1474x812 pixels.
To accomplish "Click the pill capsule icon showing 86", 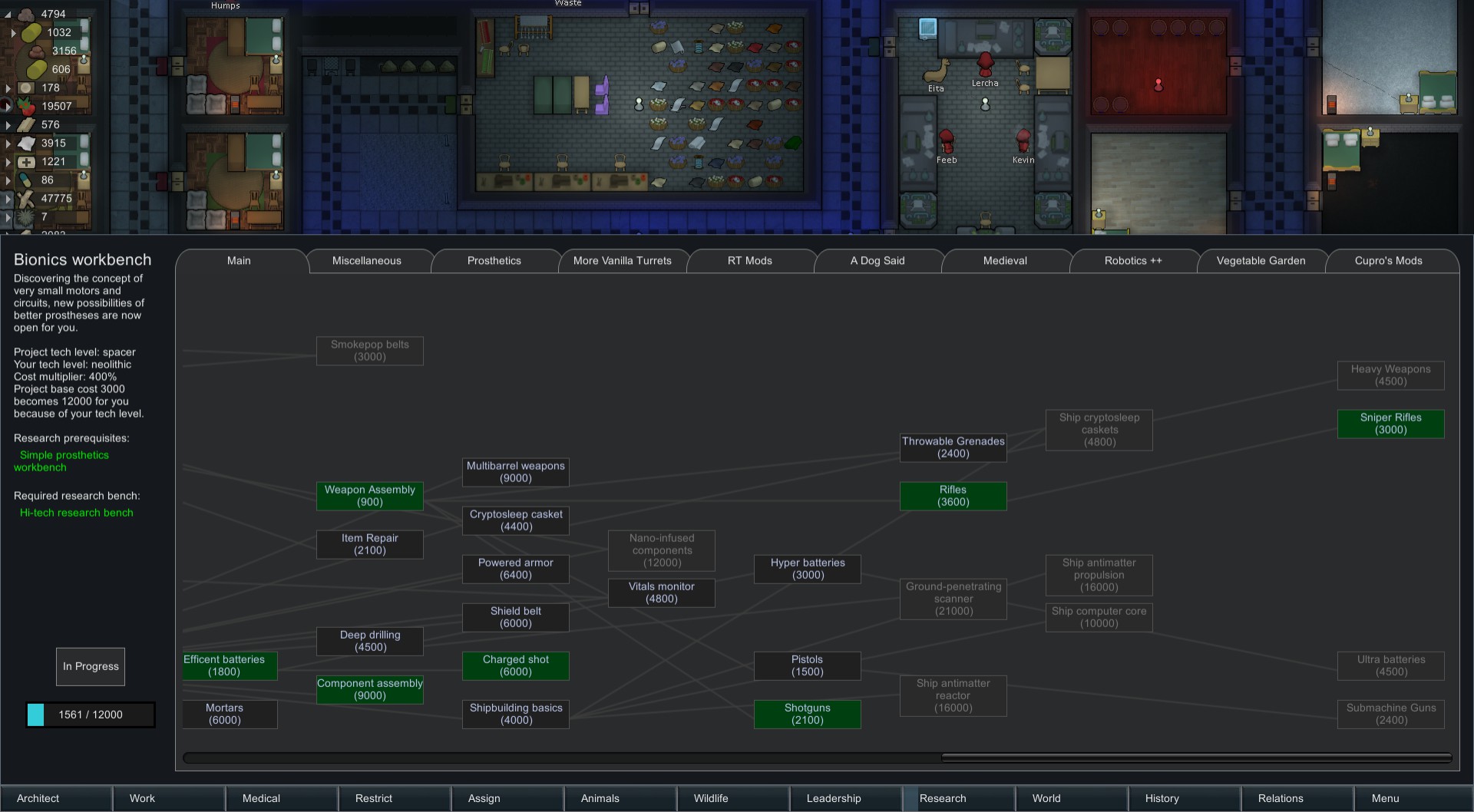I will [26, 180].
